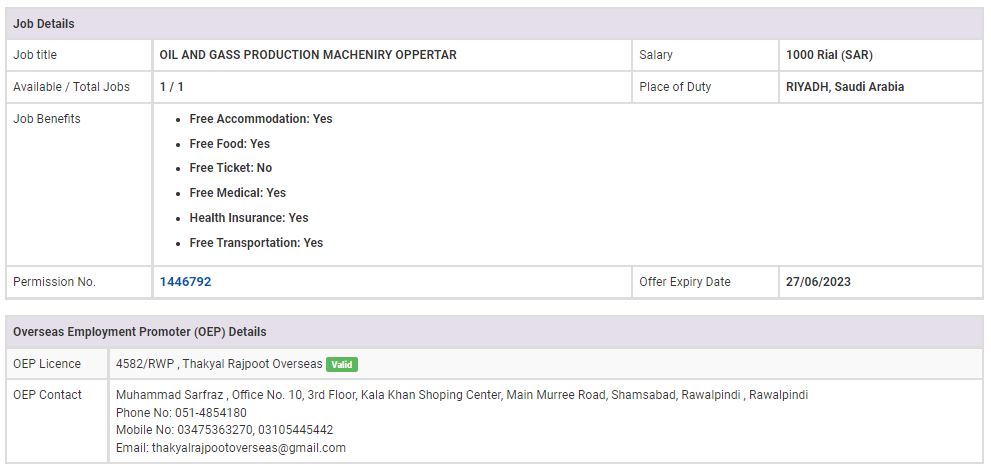Click the Overseas Employment Promoter Details header
991x473 pixels.
point(139,332)
